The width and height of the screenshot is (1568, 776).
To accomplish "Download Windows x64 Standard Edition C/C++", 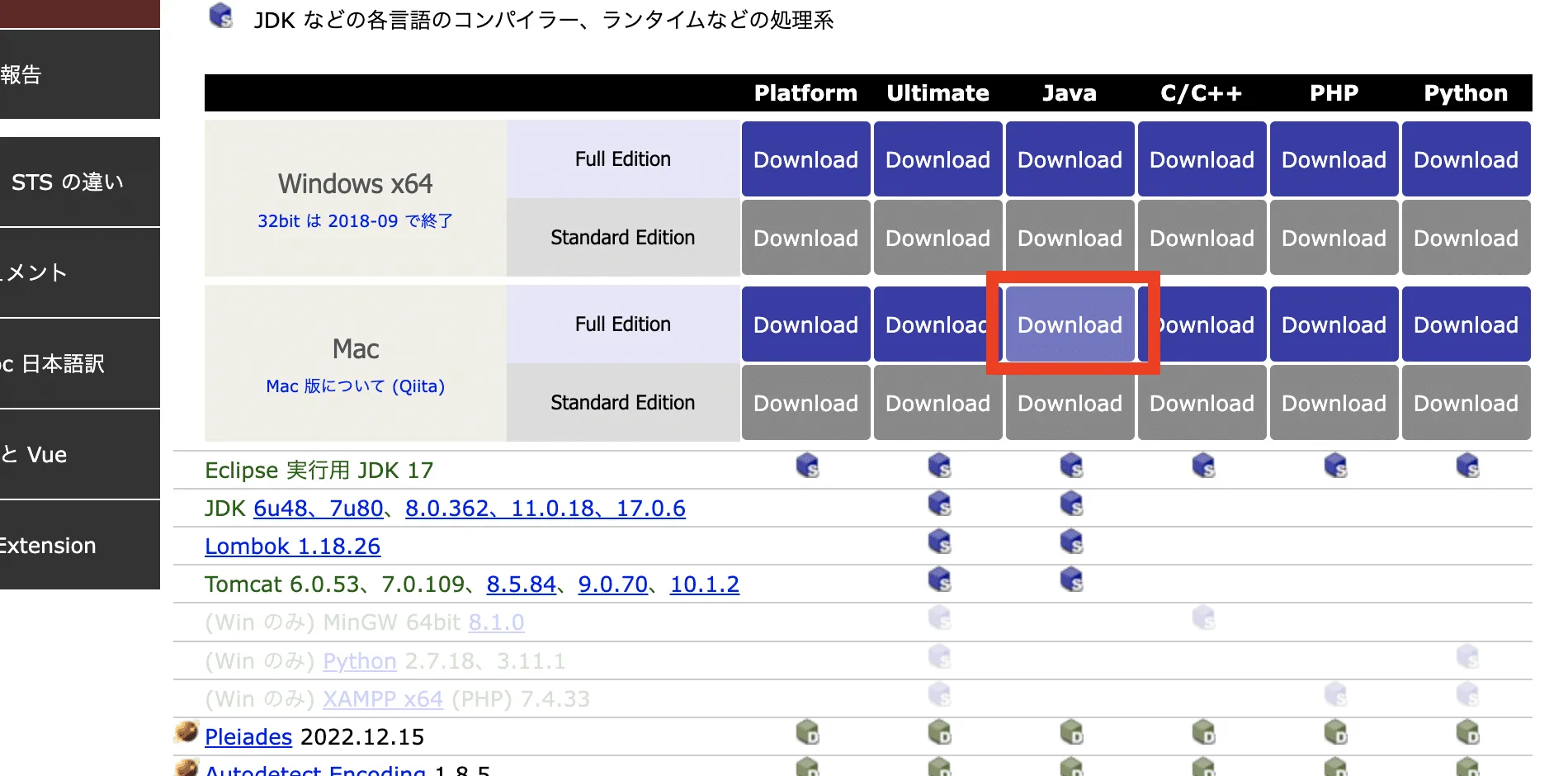I will pyautogui.click(x=1202, y=238).
